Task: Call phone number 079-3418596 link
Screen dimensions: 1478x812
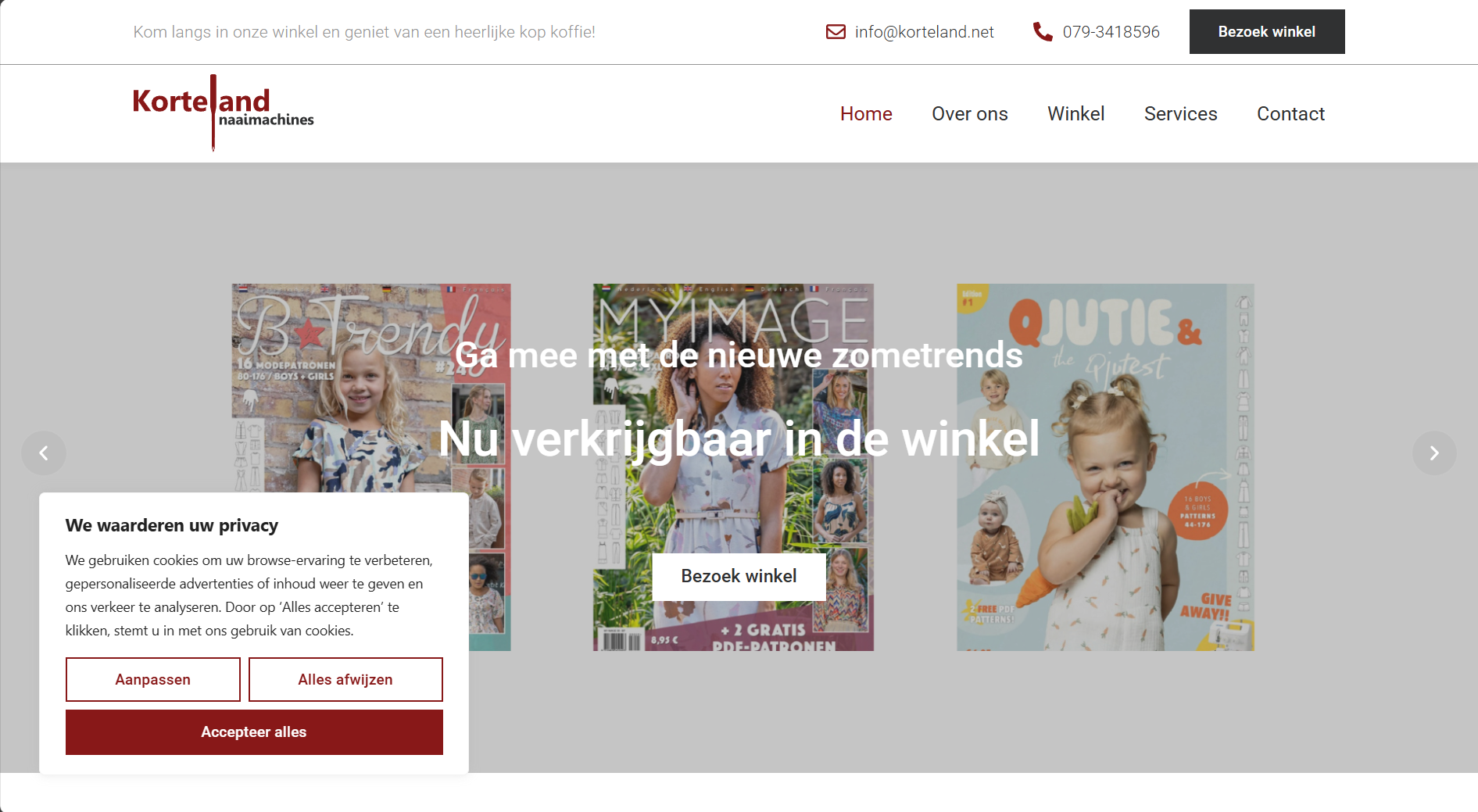Action: coord(1111,32)
